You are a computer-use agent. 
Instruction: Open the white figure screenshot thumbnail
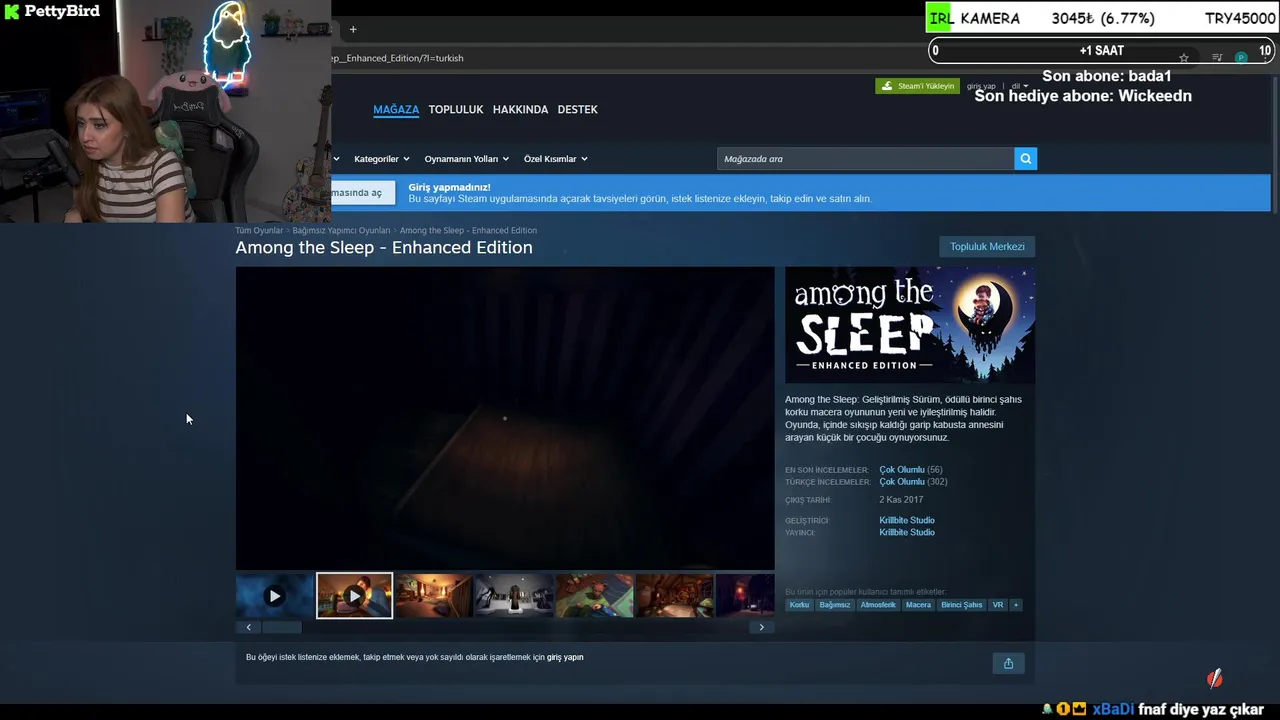(x=514, y=596)
